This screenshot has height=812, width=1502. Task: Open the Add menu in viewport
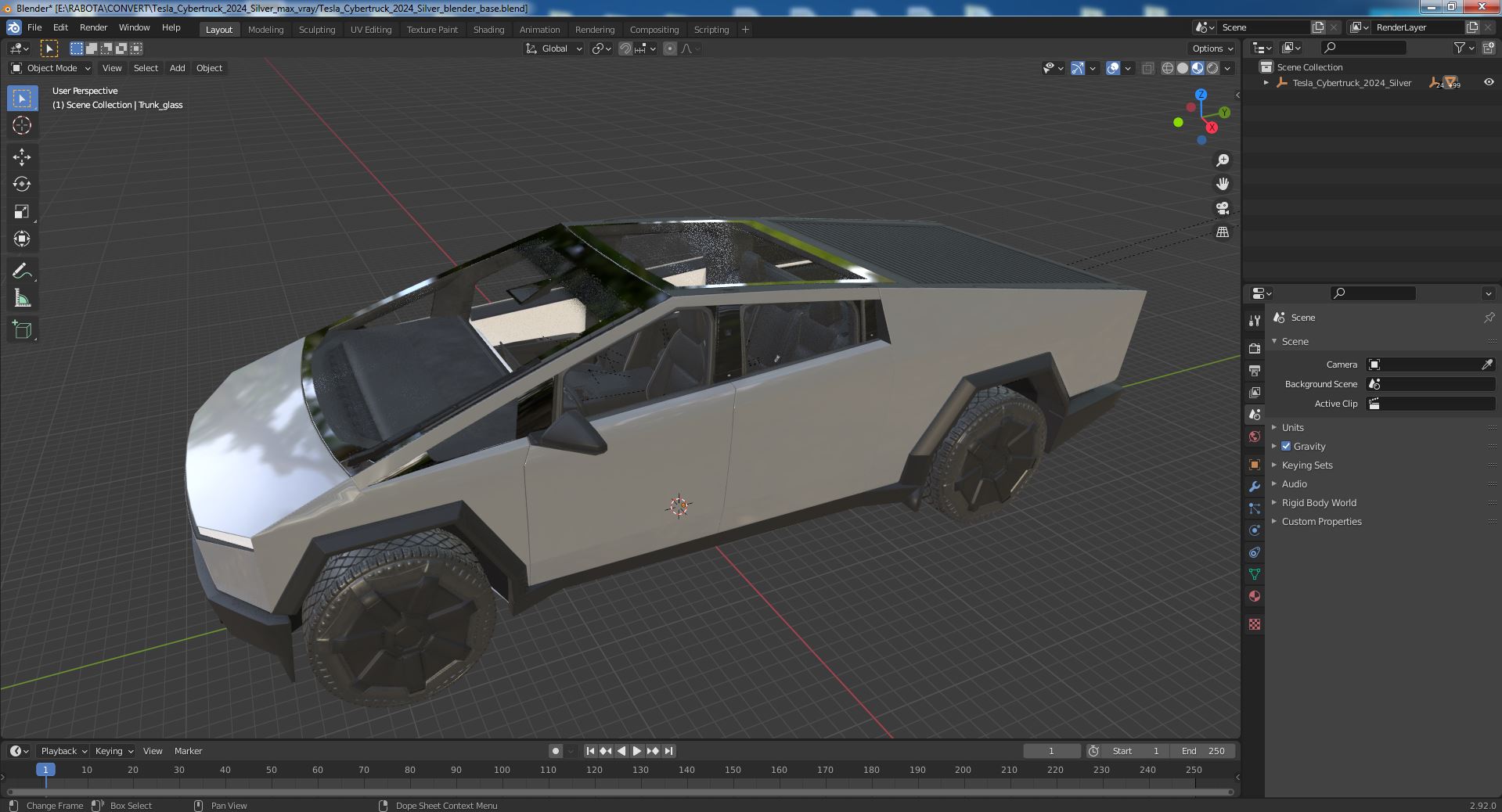tap(178, 68)
